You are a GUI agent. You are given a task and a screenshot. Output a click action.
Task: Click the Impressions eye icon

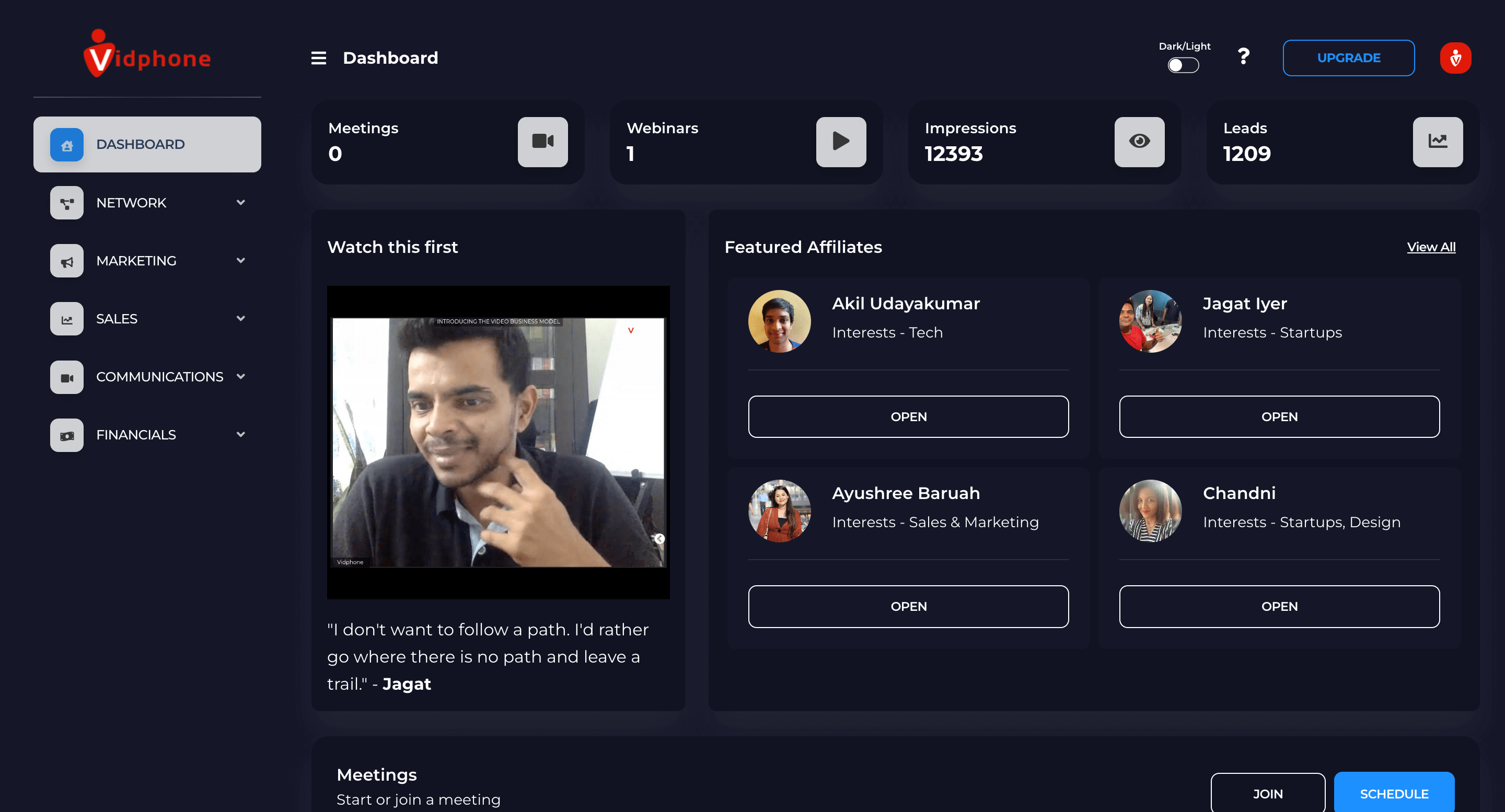point(1139,142)
